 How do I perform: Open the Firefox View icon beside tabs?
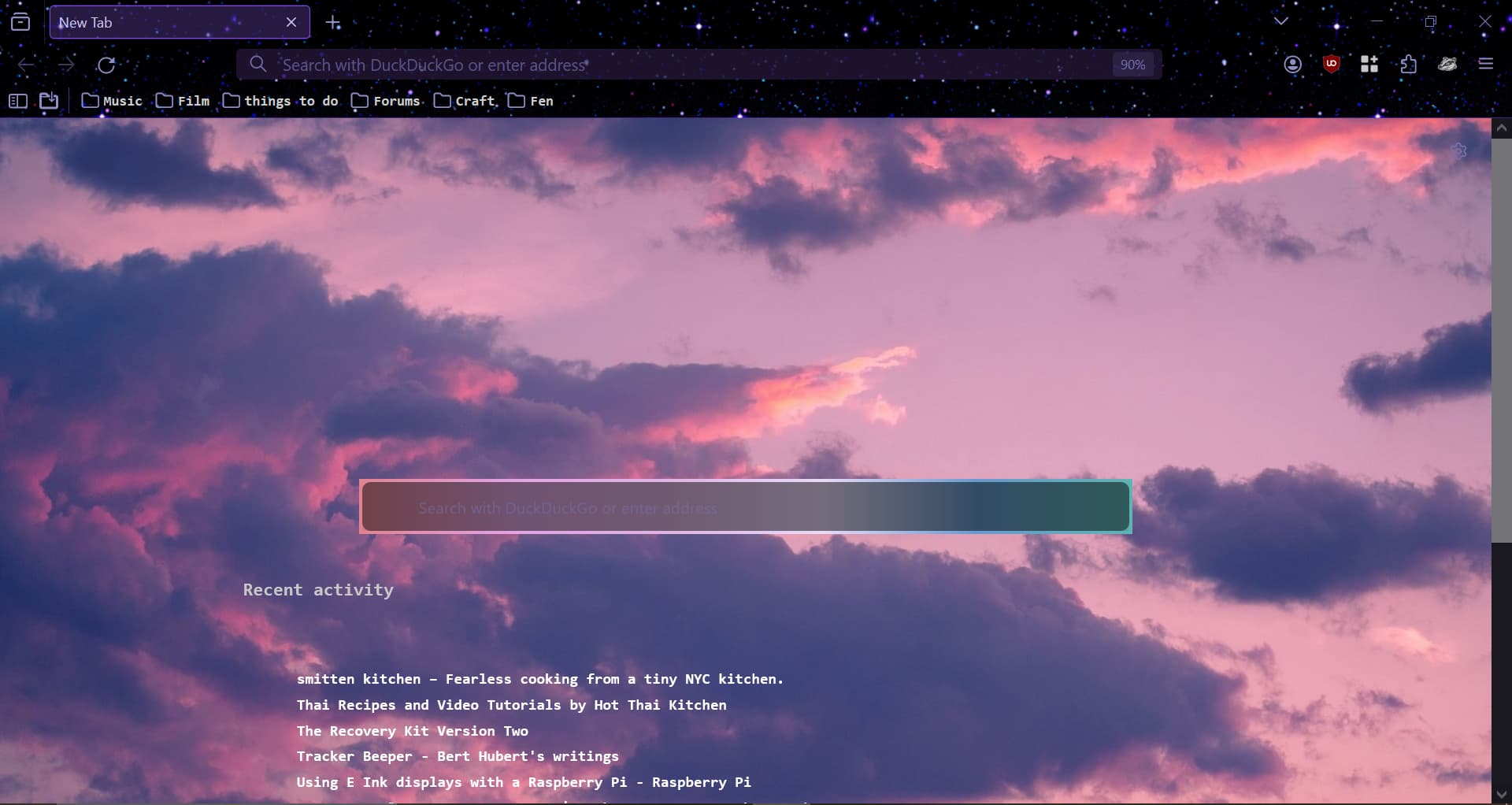coord(20,22)
